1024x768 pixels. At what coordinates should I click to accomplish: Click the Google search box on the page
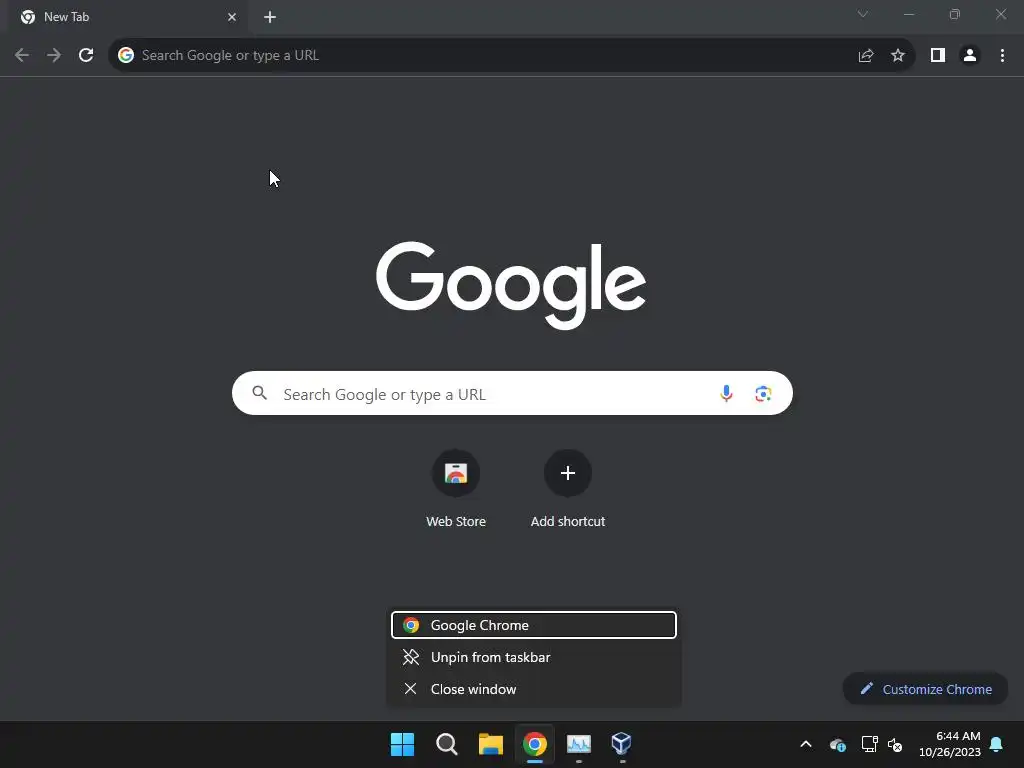512,393
